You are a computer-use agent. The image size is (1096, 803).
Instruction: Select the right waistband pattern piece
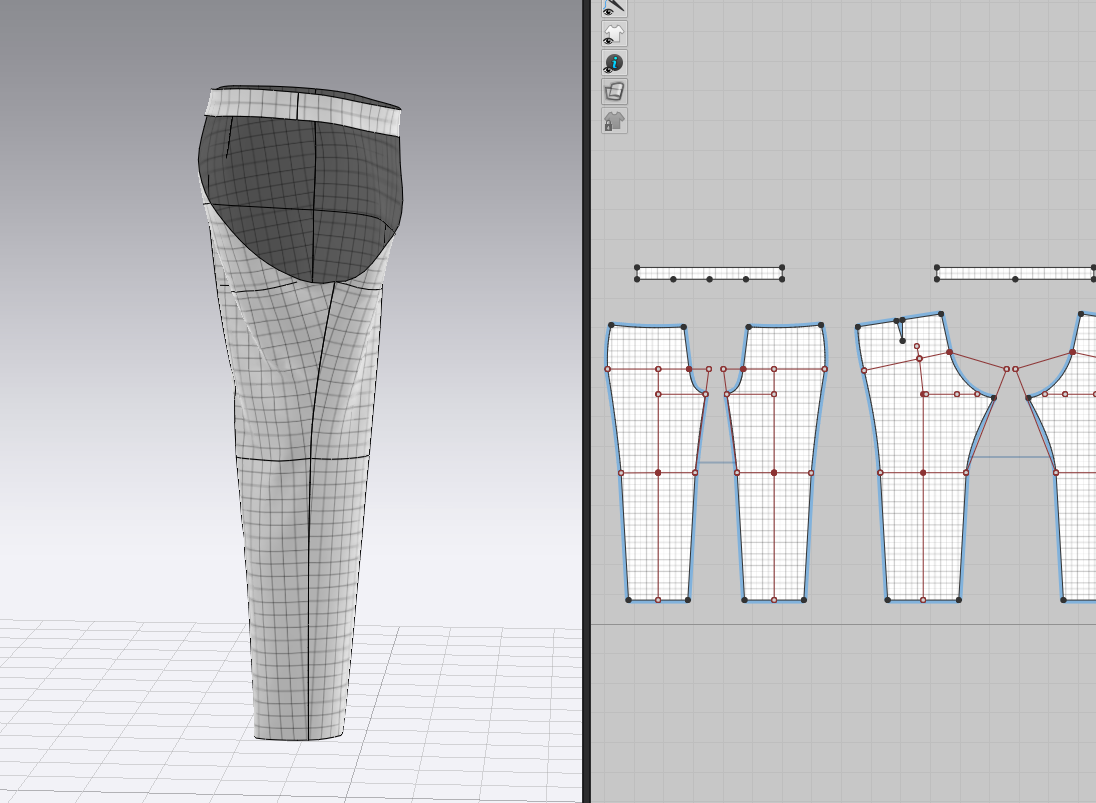(x=1015, y=273)
